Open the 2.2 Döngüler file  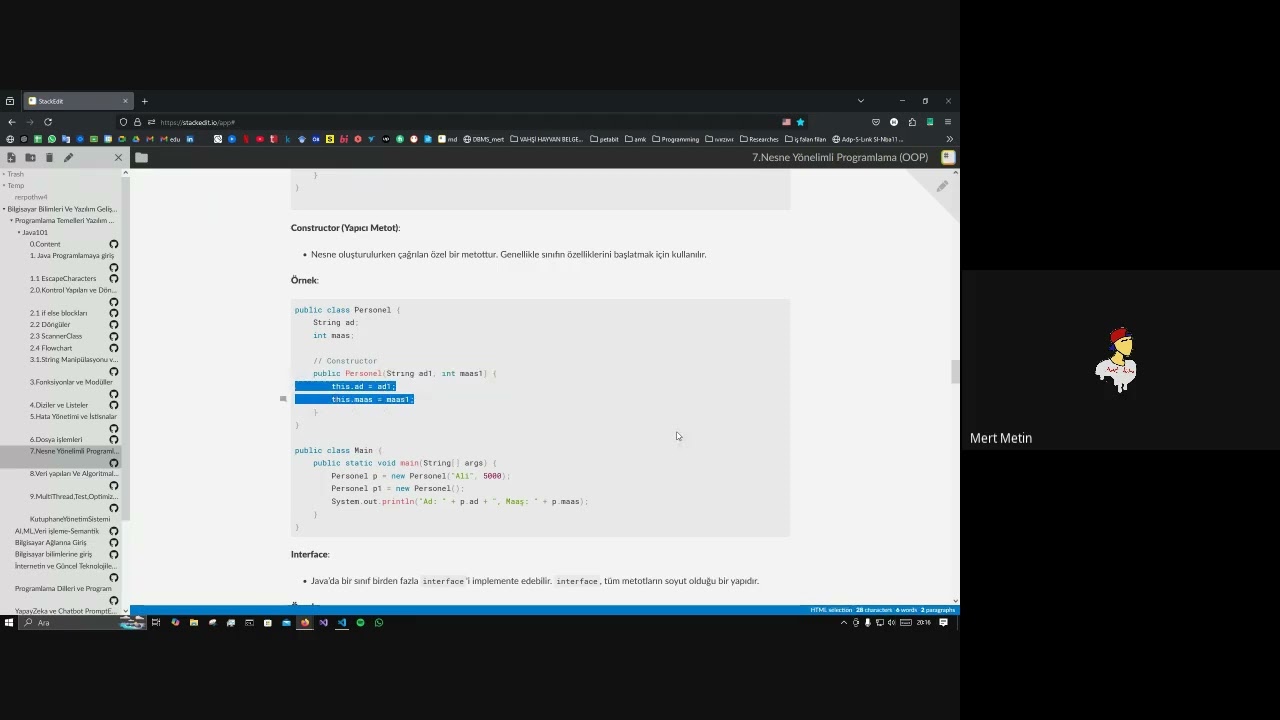(x=50, y=325)
